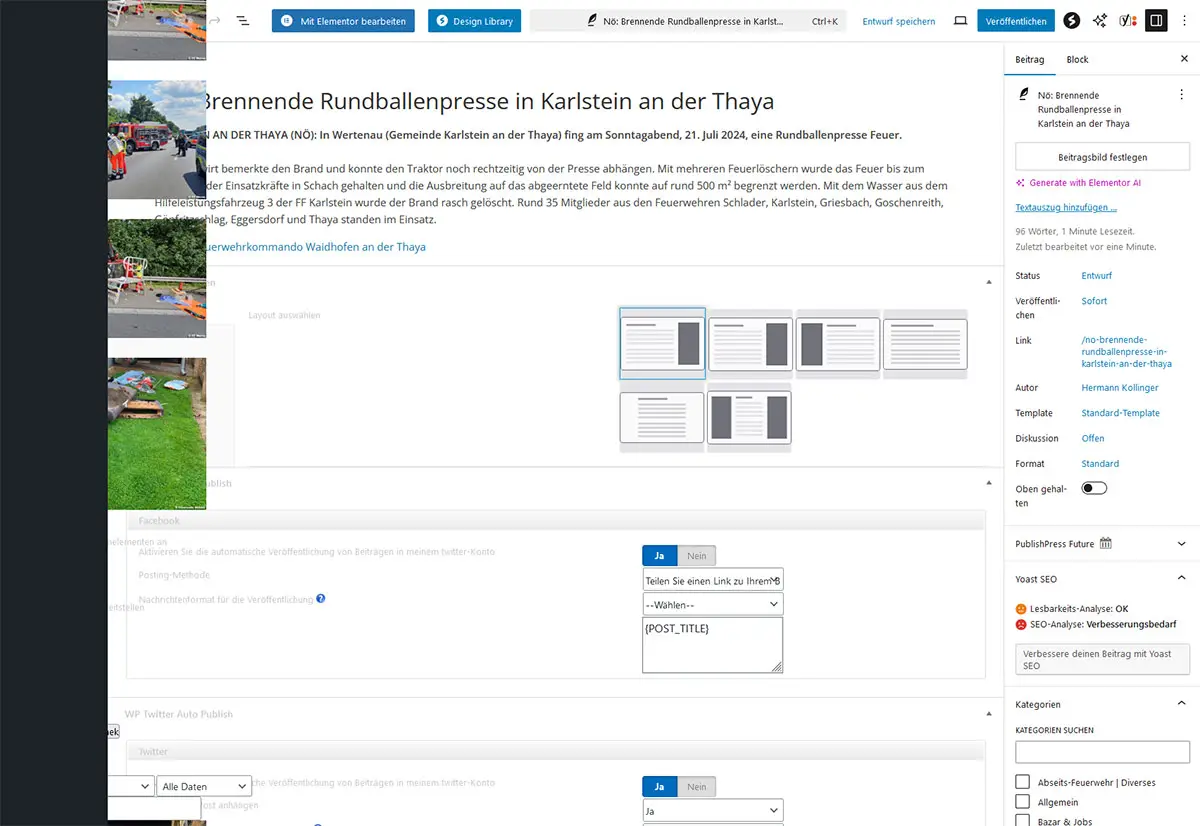Open post actions menu beside post title

1181,93
